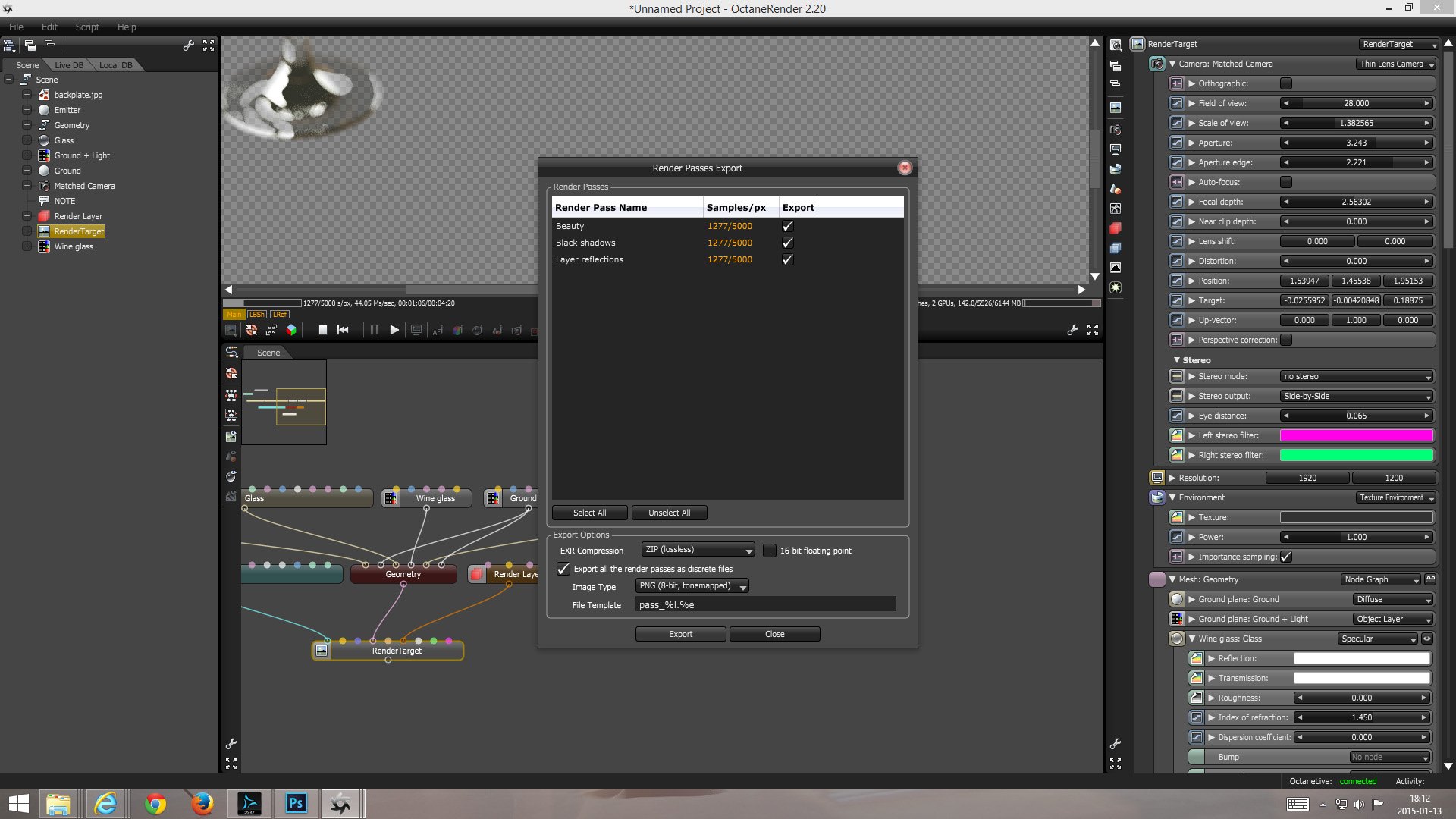The image size is (1456, 819).
Task: Click the Unselect All button
Action: [669, 513]
